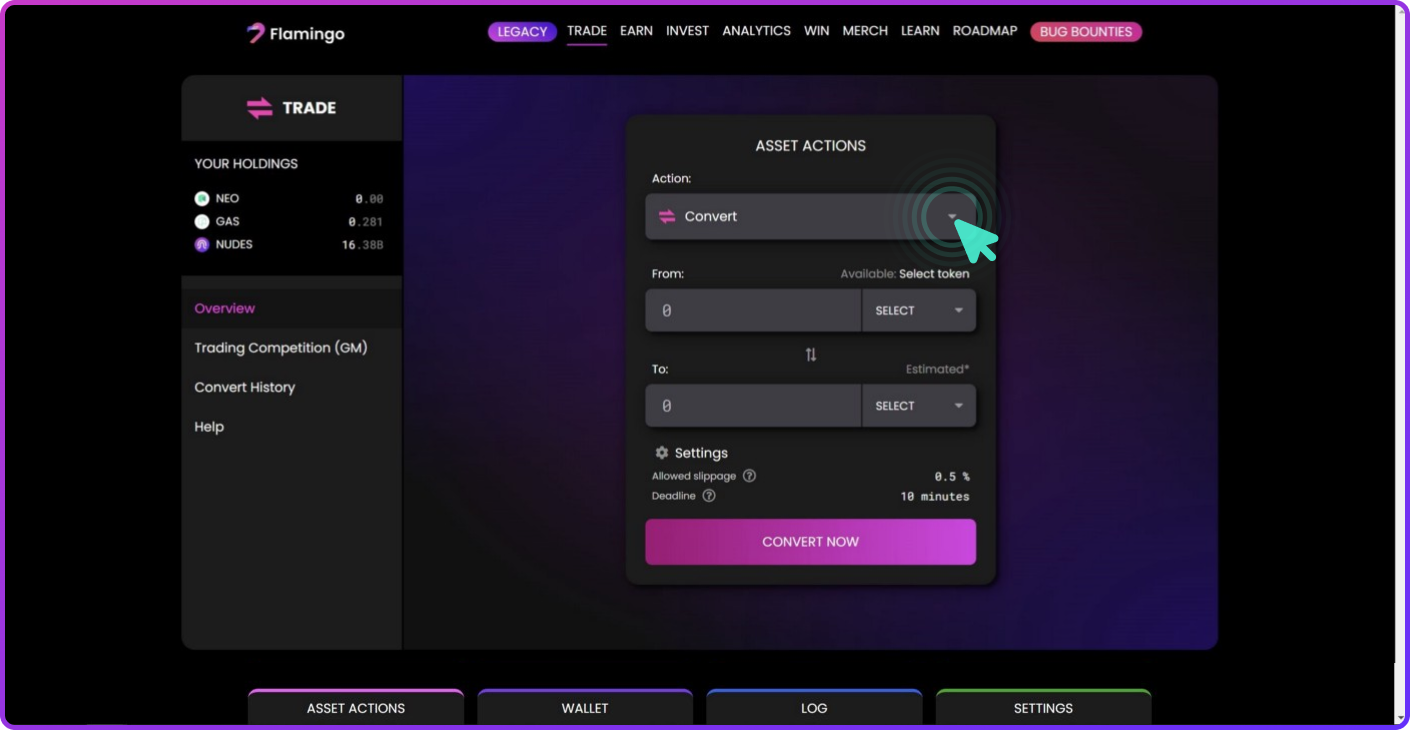Select Overview in the sidebar
This screenshot has width=1410, height=730.
coord(292,308)
